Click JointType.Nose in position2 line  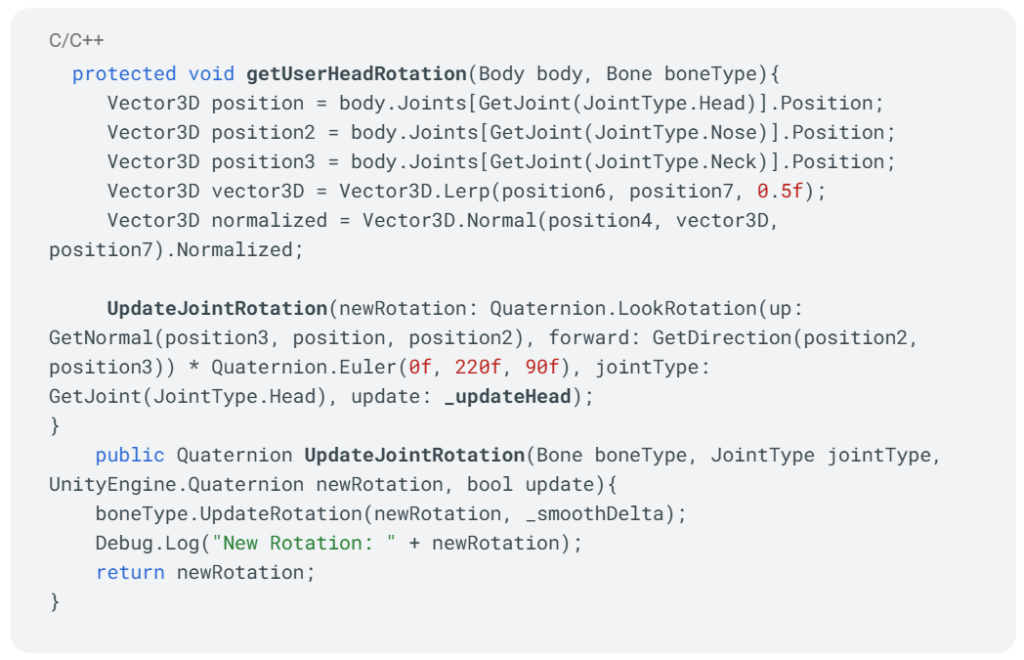676,133
